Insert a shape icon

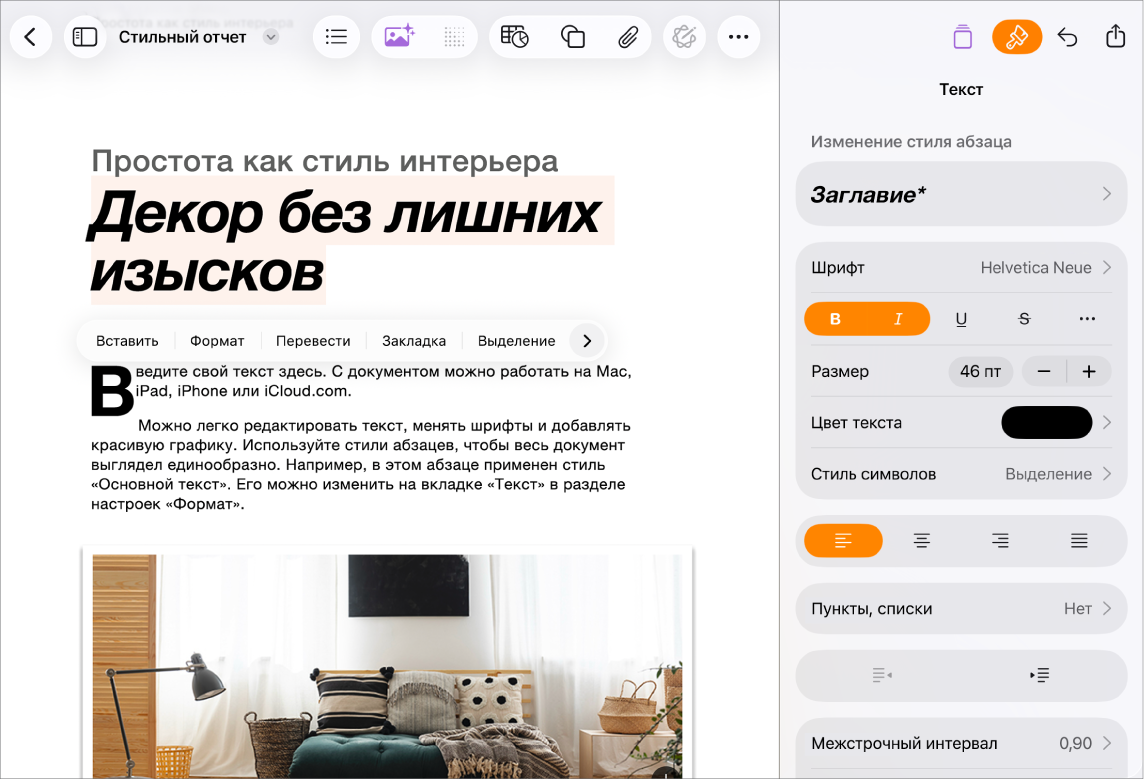click(x=572, y=37)
